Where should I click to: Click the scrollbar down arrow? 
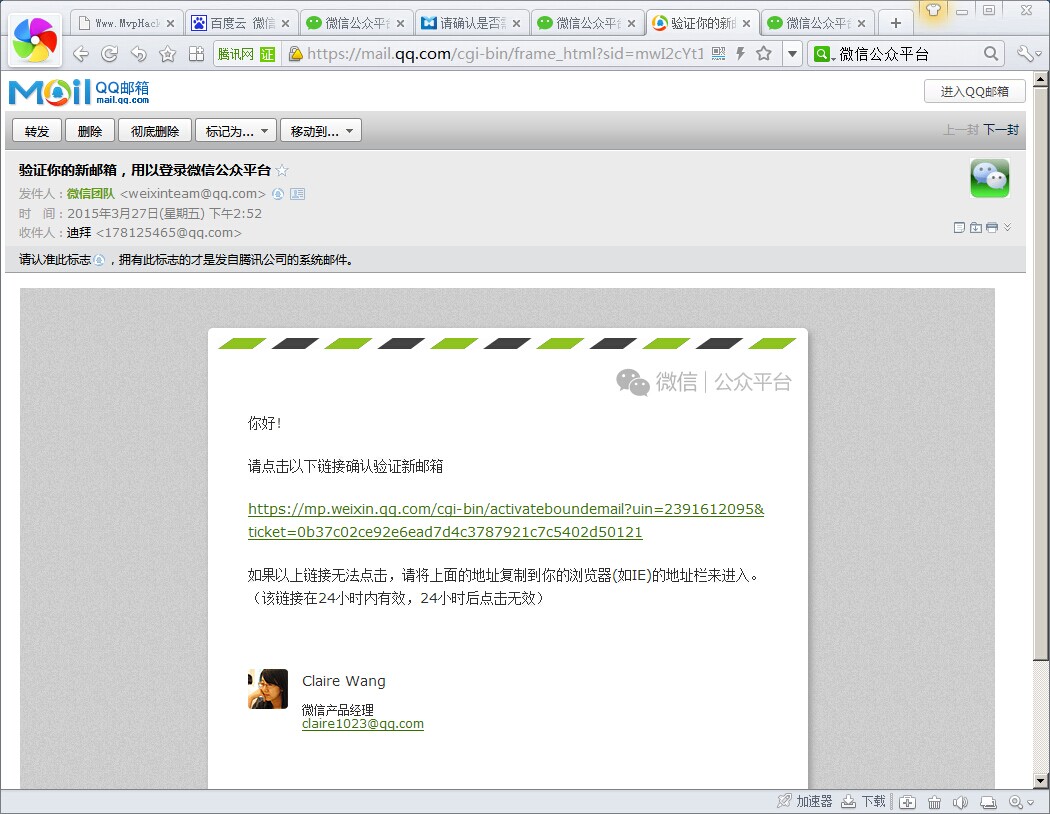[1040, 781]
